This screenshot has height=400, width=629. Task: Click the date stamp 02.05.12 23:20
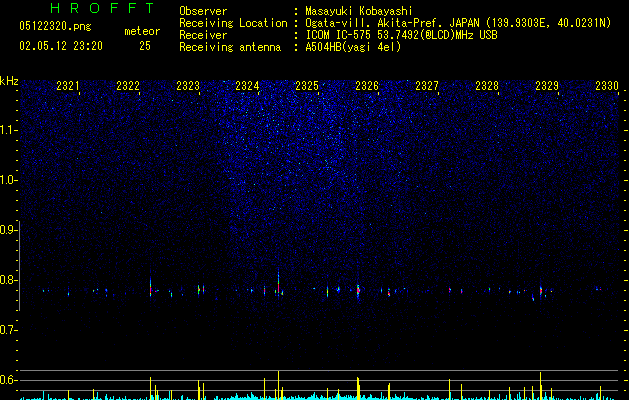(x=61, y=46)
